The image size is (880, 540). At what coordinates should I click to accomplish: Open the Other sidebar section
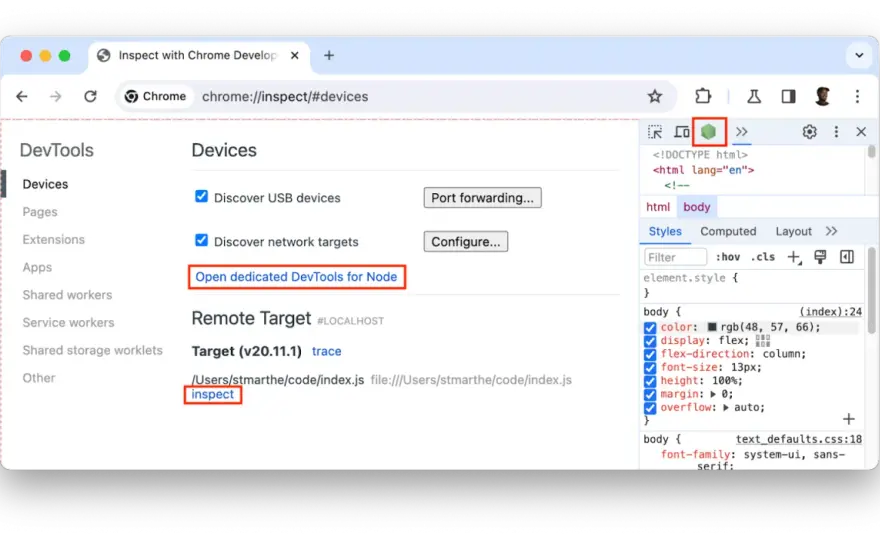click(39, 378)
